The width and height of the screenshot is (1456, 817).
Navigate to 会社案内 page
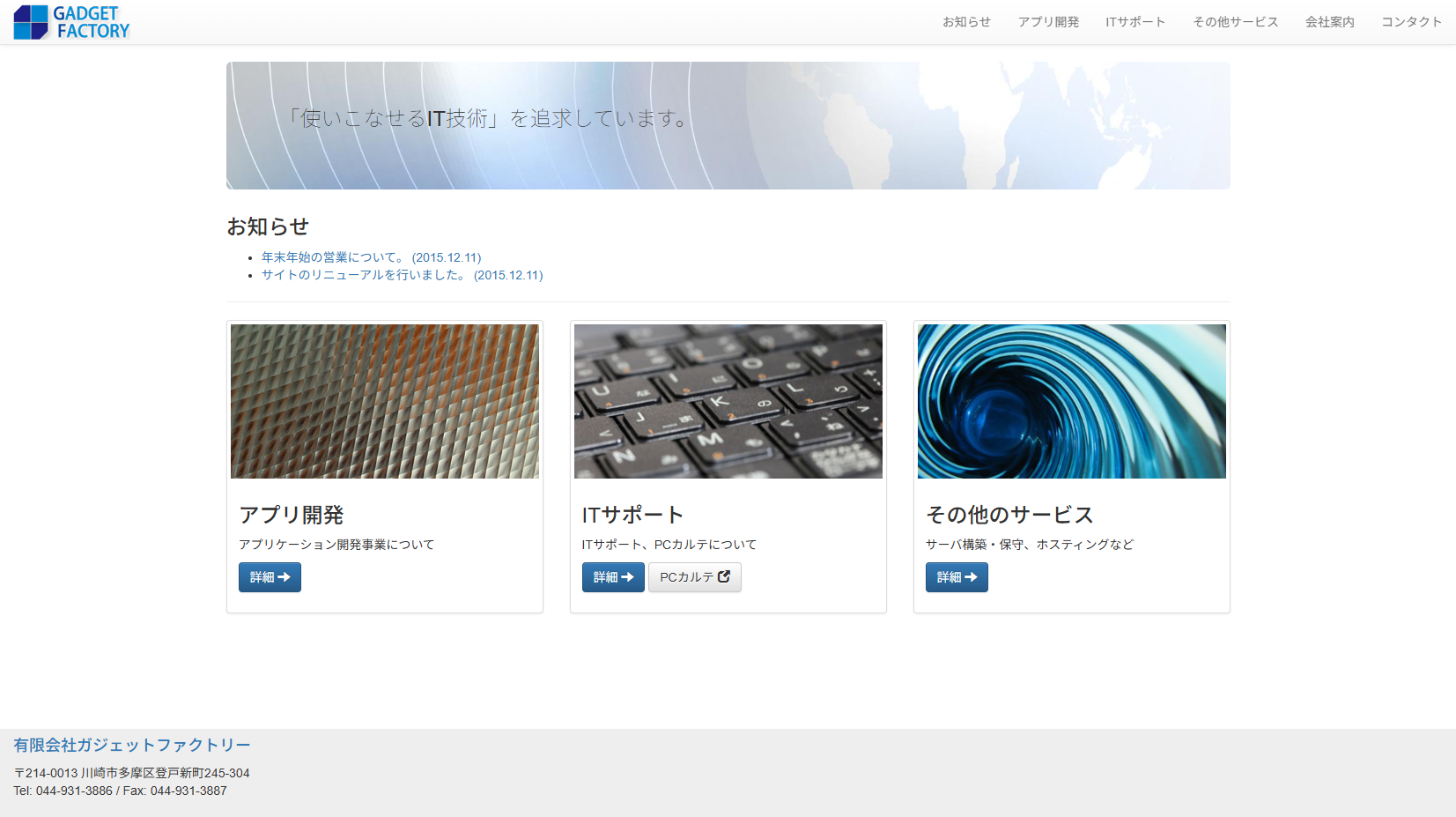point(1329,22)
